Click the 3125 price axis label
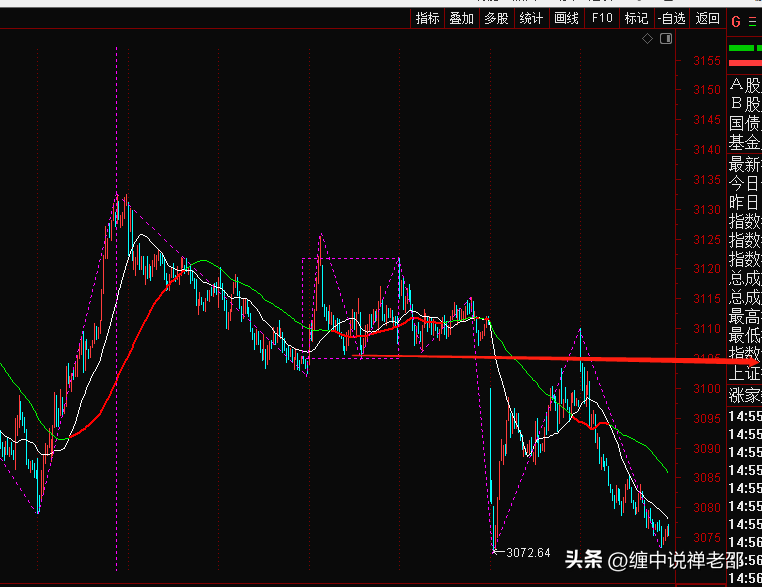 pyautogui.click(x=707, y=240)
